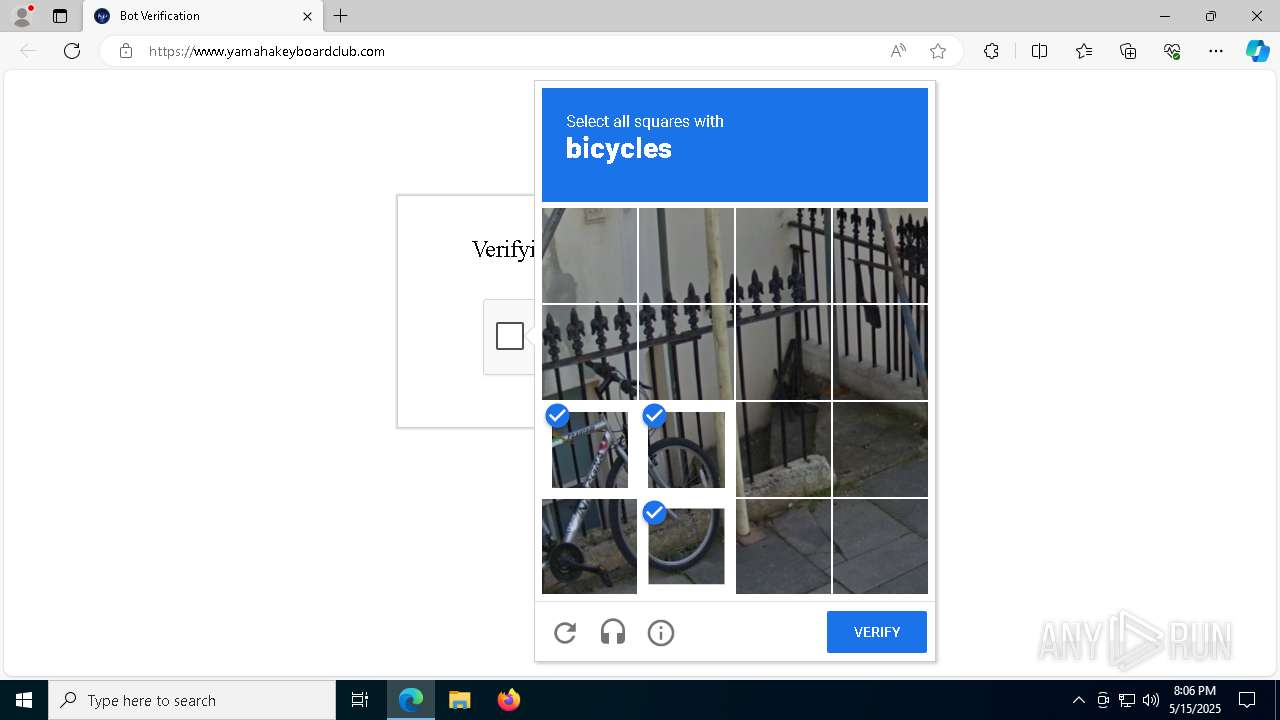Open Task View on taskbar
The image size is (1280, 720).
point(360,700)
